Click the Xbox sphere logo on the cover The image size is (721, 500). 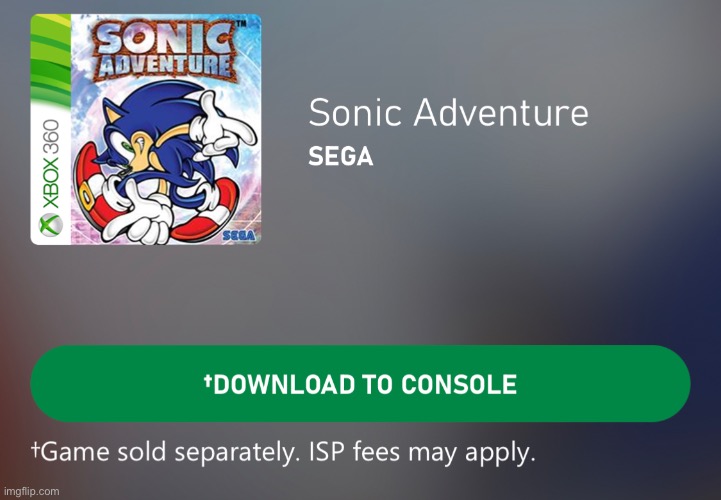pyautogui.click(x=51, y=225)
